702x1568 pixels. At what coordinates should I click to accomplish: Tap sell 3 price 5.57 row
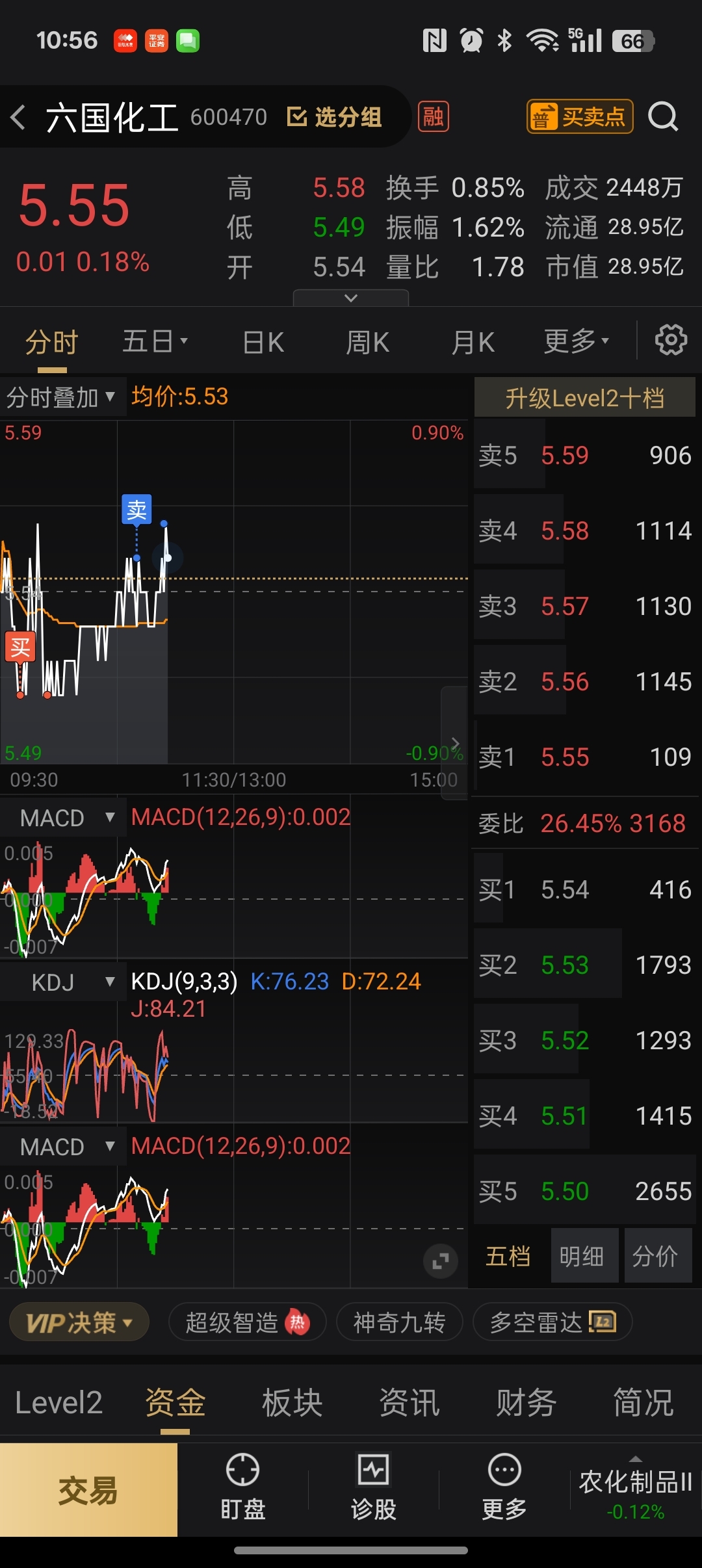(x=585, y=606)
